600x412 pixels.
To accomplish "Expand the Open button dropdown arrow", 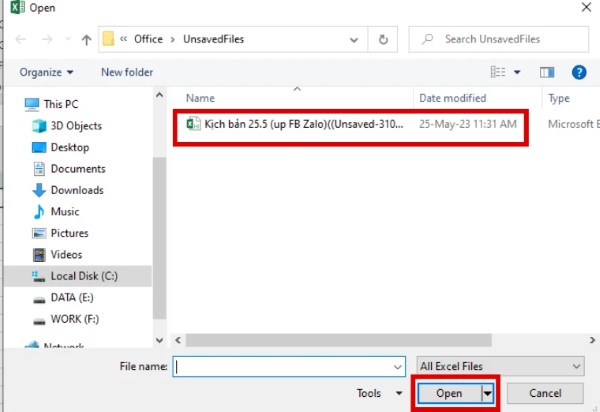I will click(489, 394).
